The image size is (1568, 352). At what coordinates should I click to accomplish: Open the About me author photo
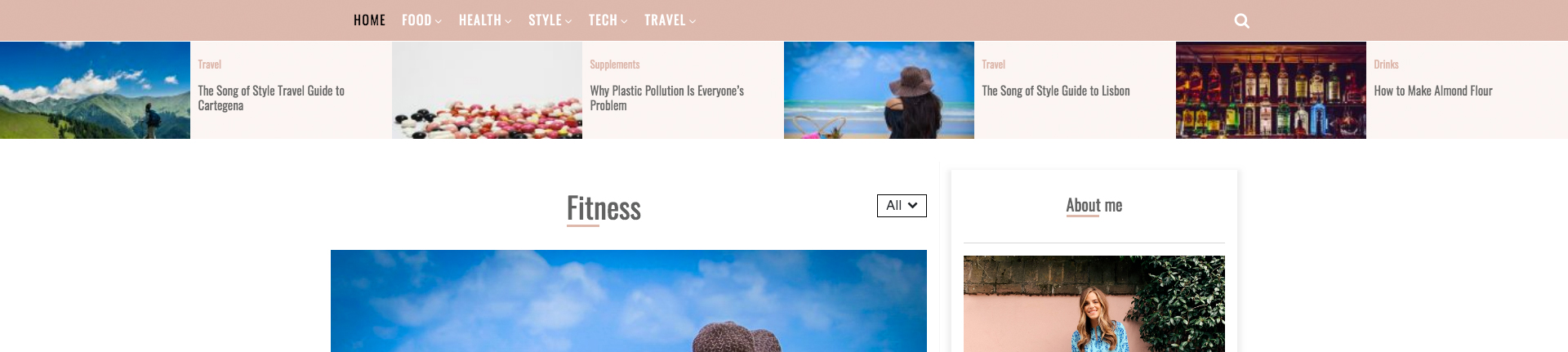pos(1094,304)
